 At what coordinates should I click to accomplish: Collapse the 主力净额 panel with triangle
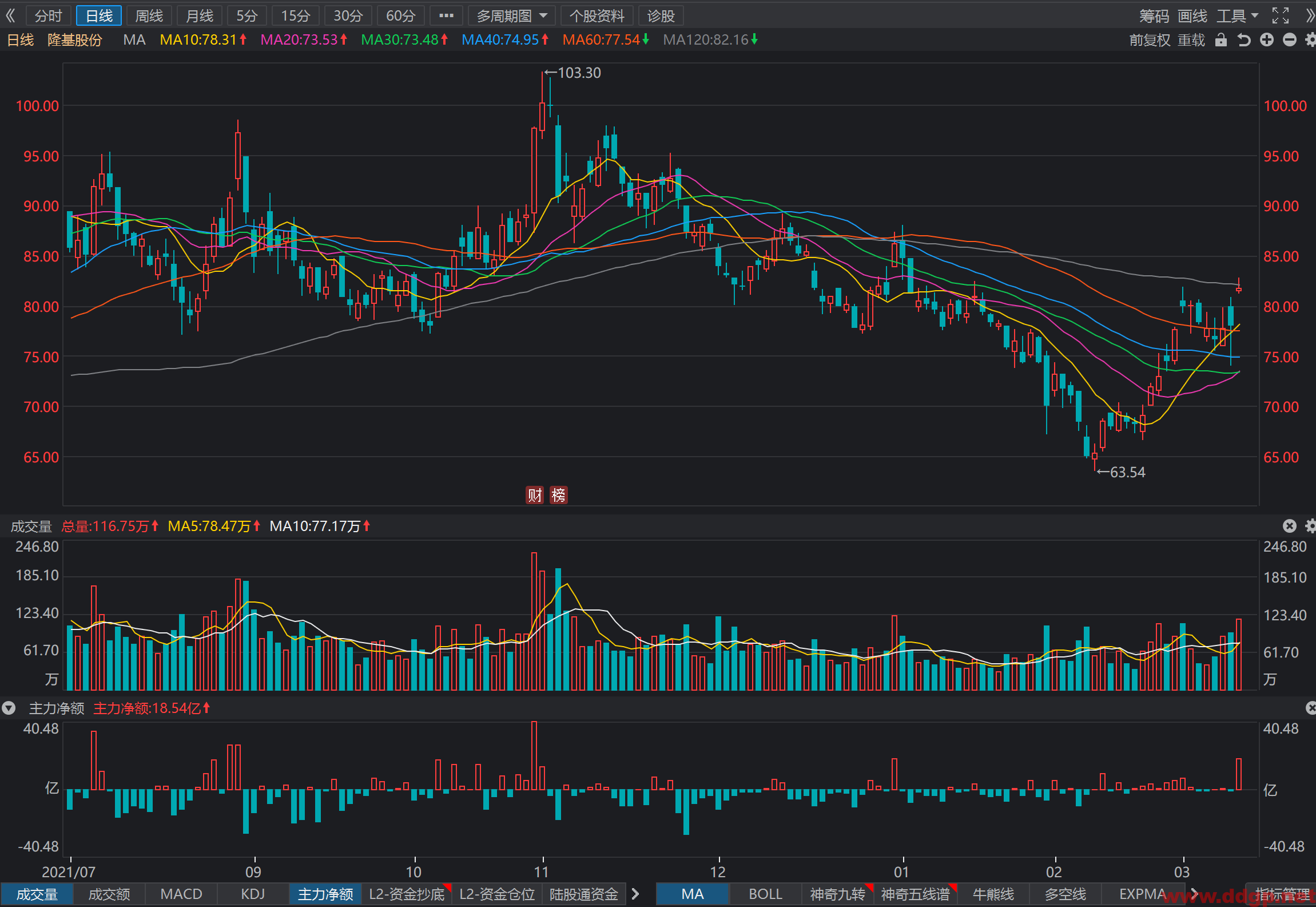coord(9,708)
